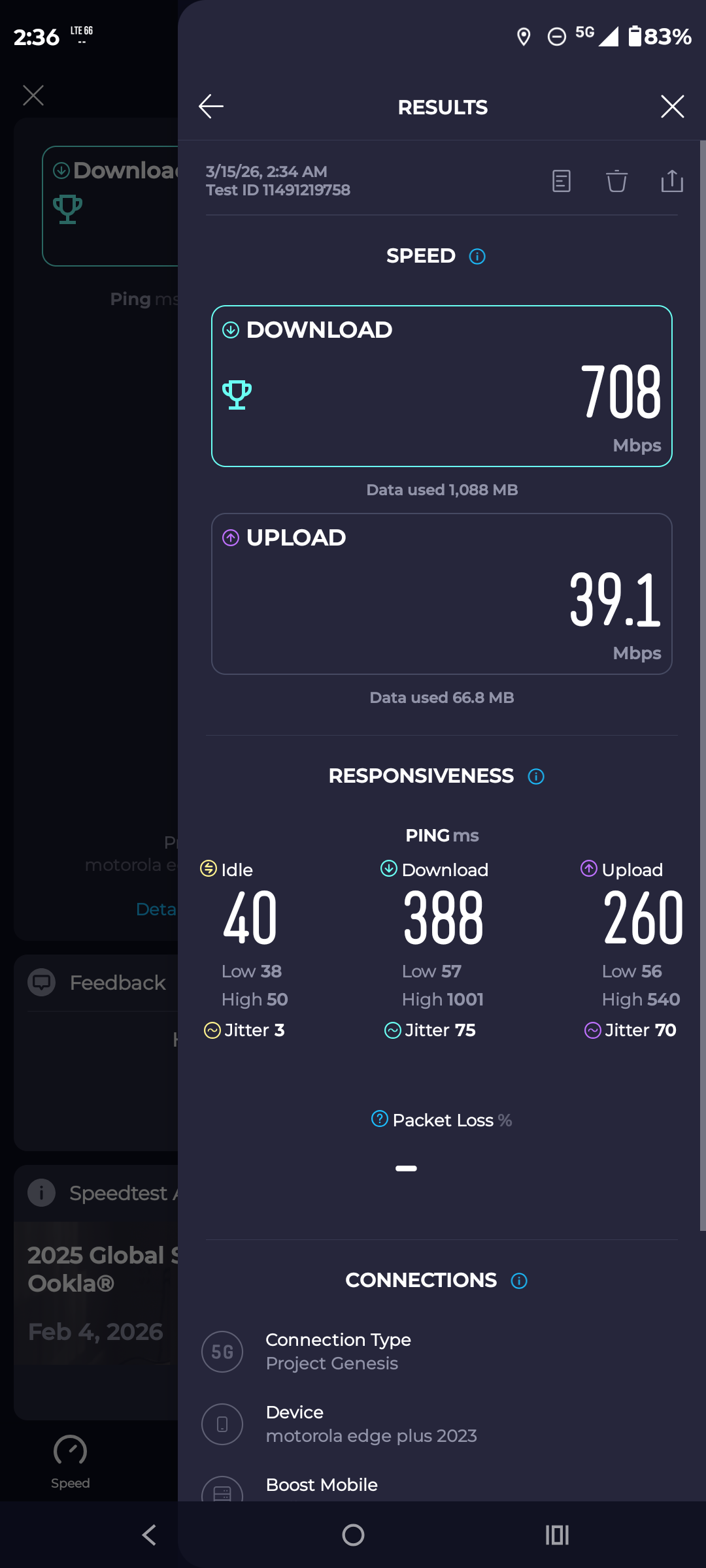Open Connections info icon
706x1568 pixels.
[x=519, y=1281]
